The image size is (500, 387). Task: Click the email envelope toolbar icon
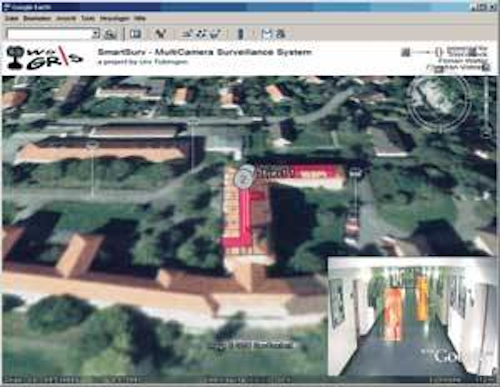click(x=267, y=33)
